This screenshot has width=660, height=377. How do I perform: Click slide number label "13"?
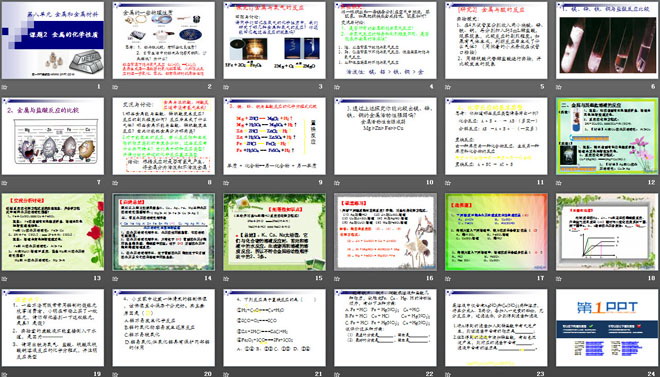97,278
